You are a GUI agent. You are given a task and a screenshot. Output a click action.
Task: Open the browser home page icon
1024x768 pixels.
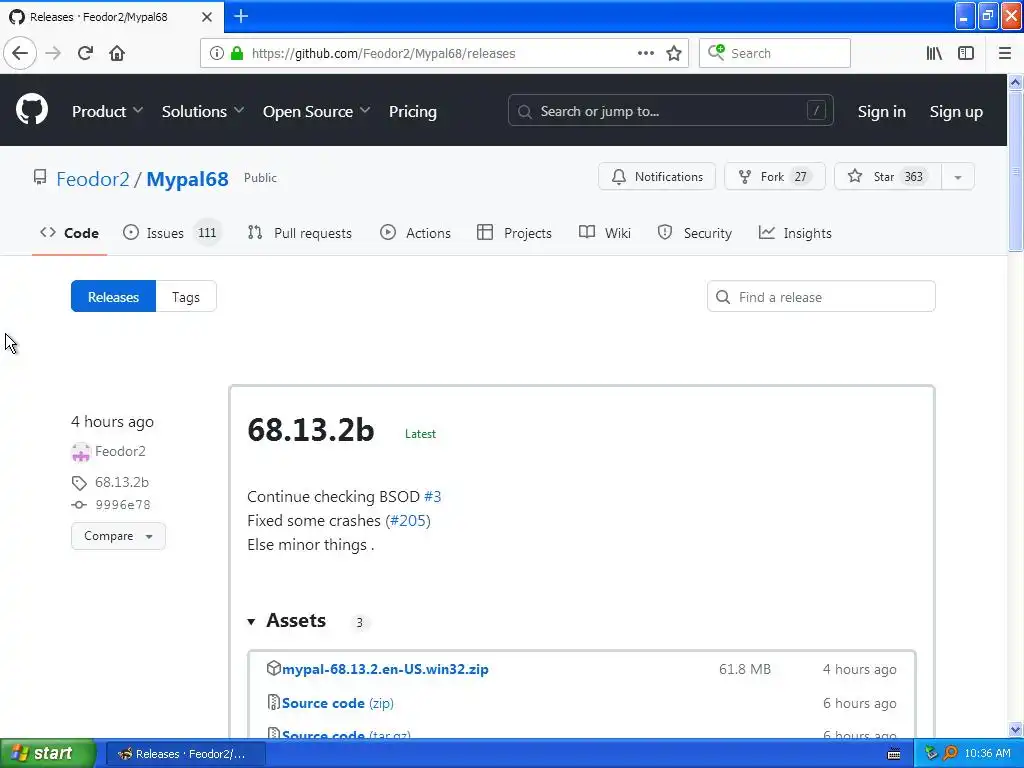[117, 53]
